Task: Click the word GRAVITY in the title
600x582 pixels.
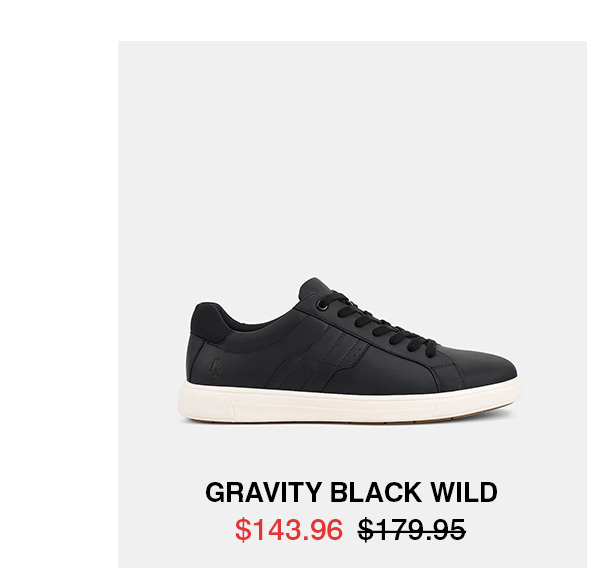Action: click(x=262, y=493)
